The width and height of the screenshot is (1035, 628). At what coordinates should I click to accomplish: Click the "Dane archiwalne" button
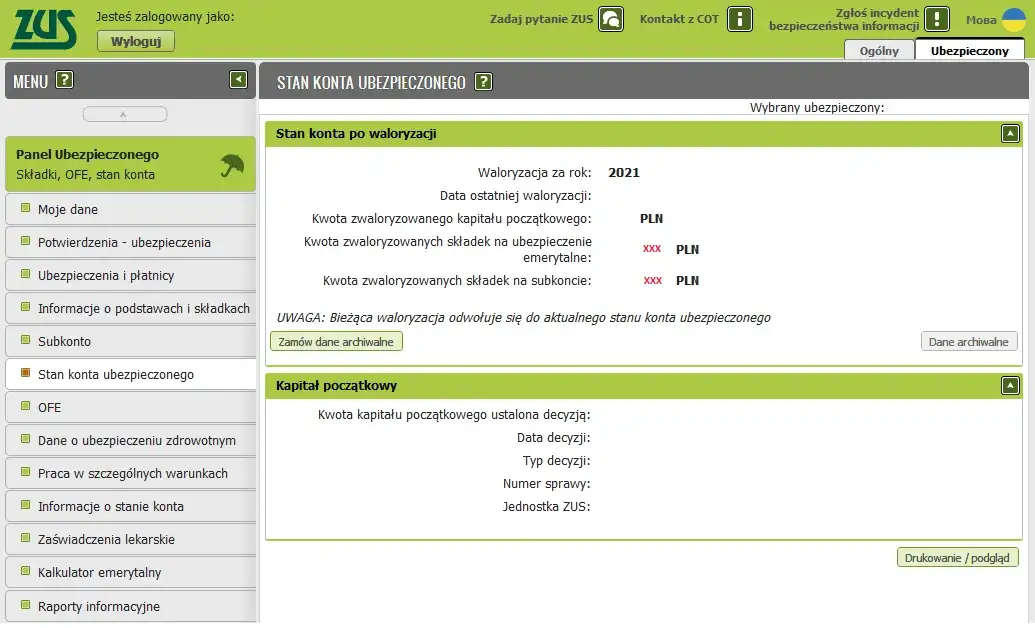[967, 341]
